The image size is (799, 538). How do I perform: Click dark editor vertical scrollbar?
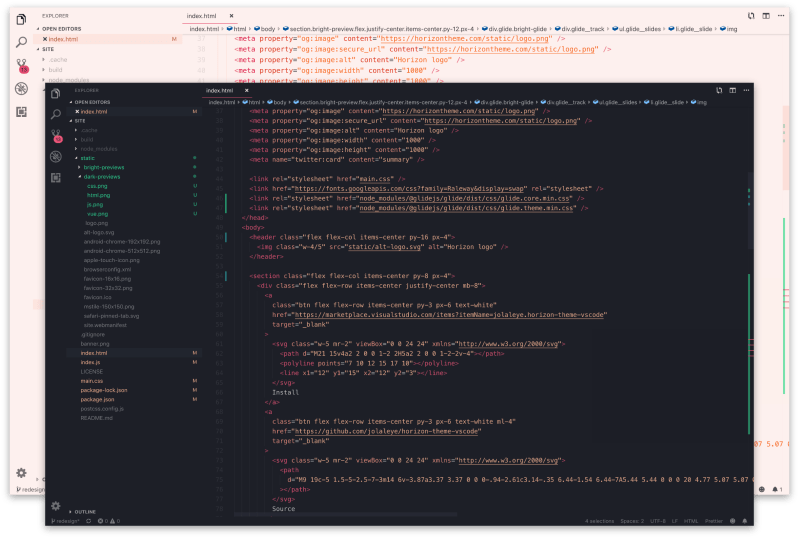point(750,211)
